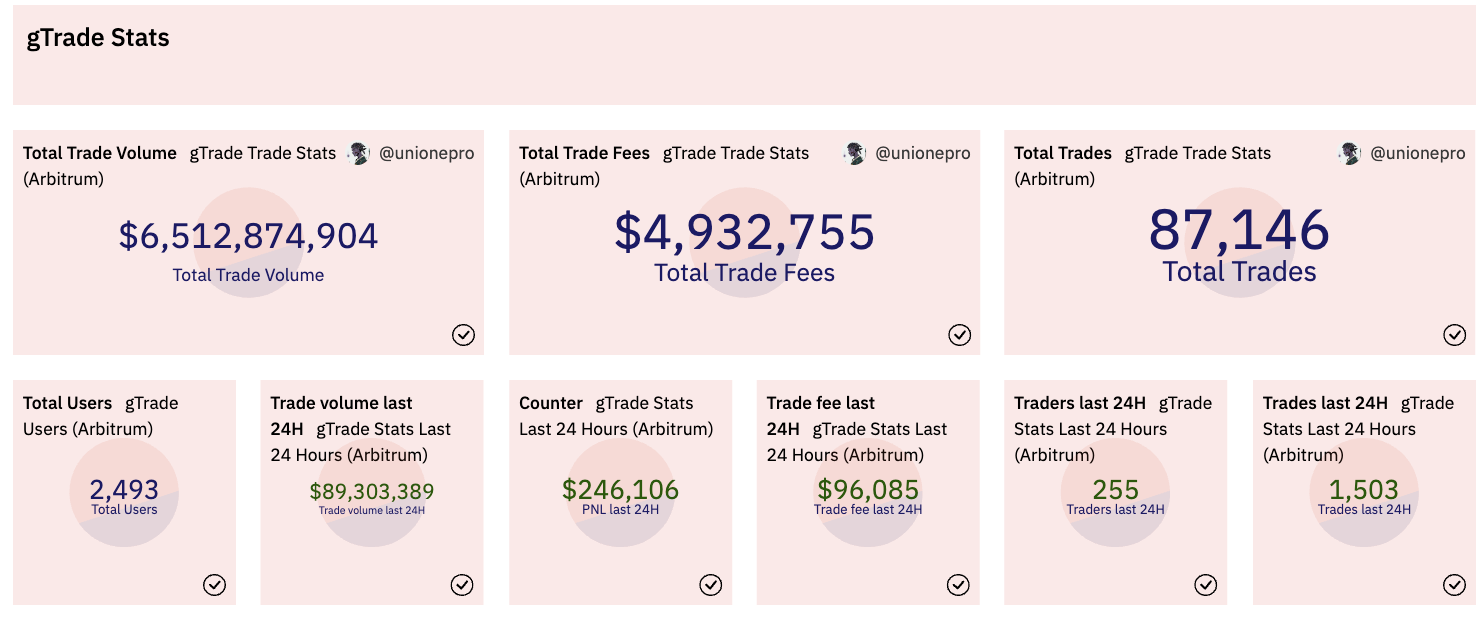Open the Total Trade Fees title link

(584, 154)
